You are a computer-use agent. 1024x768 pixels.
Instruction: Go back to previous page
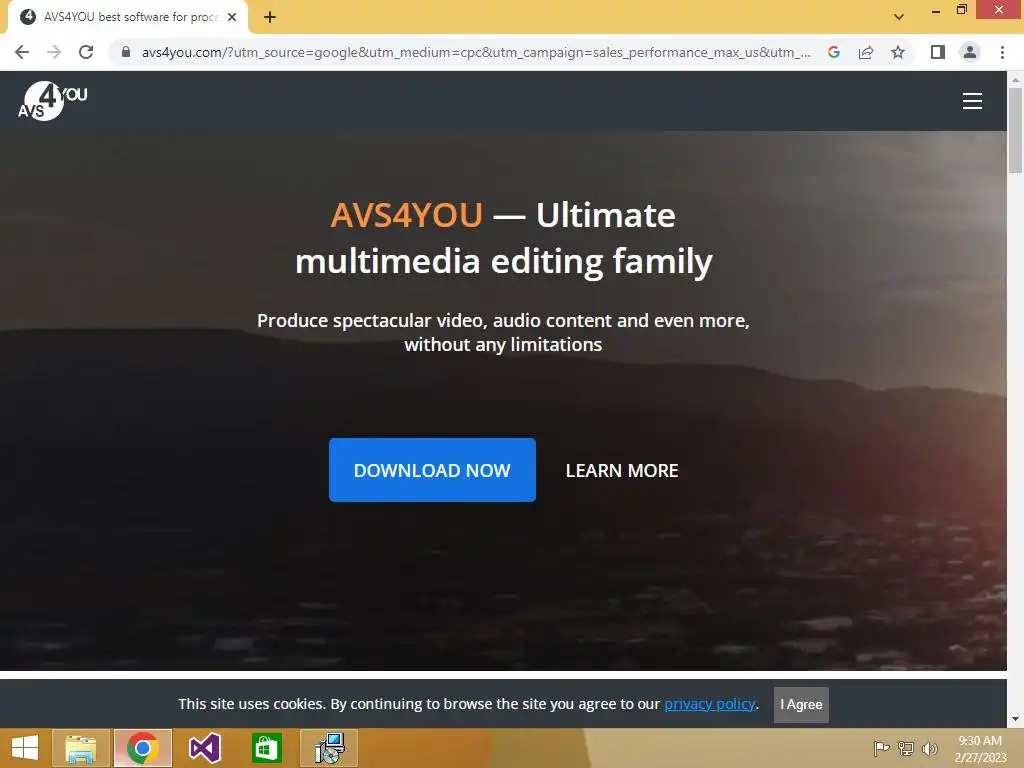tap(22, 52)
